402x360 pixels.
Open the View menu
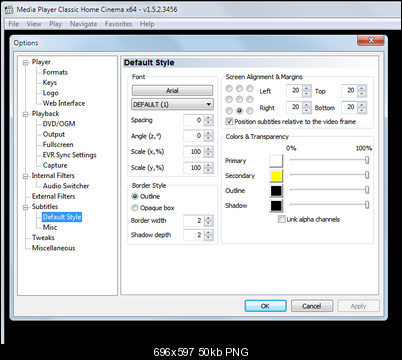34,24
